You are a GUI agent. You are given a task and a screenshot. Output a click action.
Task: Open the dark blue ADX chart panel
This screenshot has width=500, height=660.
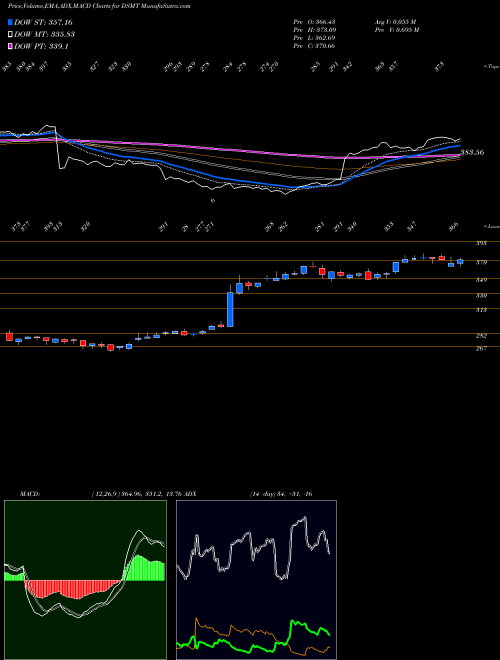(256, 580)
